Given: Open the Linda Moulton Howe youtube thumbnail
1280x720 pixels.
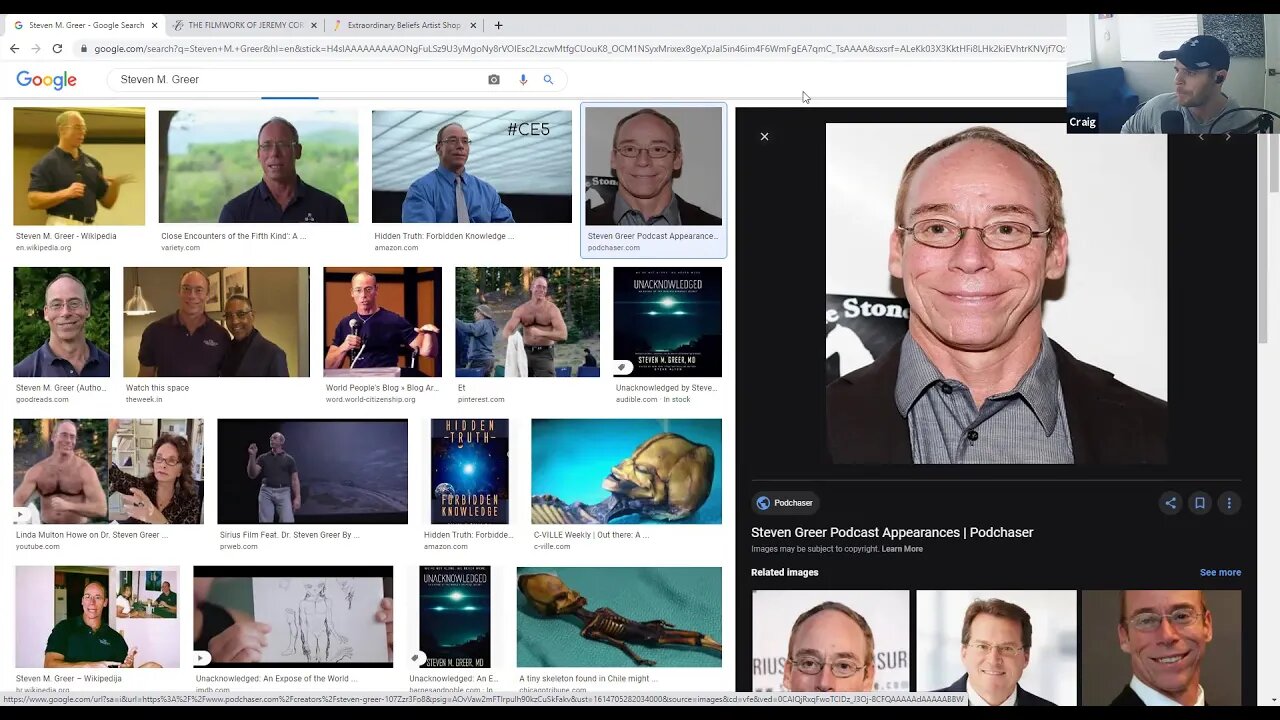Looking at the screenshot, I should point(108,471).
